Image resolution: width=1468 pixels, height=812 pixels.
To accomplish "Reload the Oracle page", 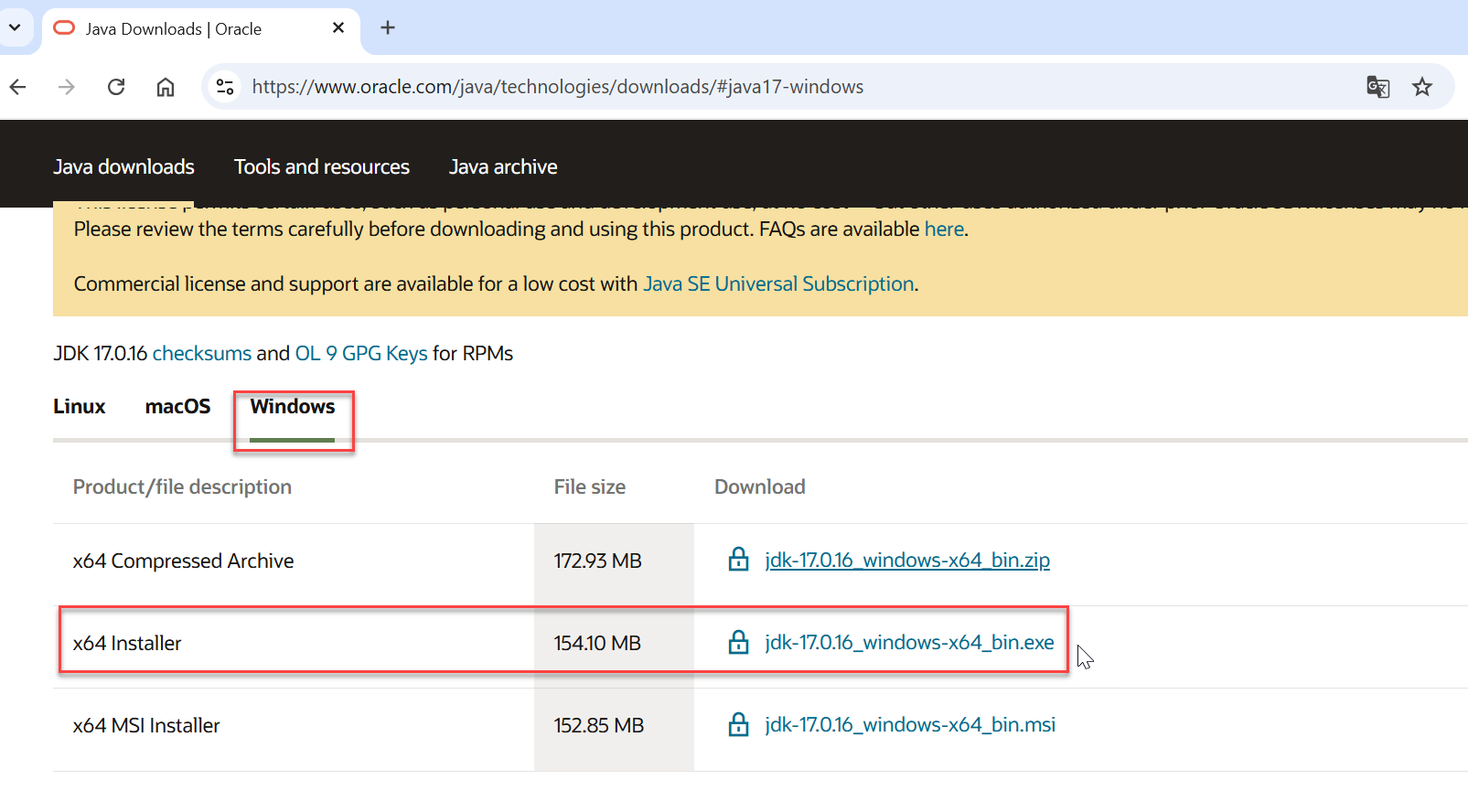I will 116,87.
